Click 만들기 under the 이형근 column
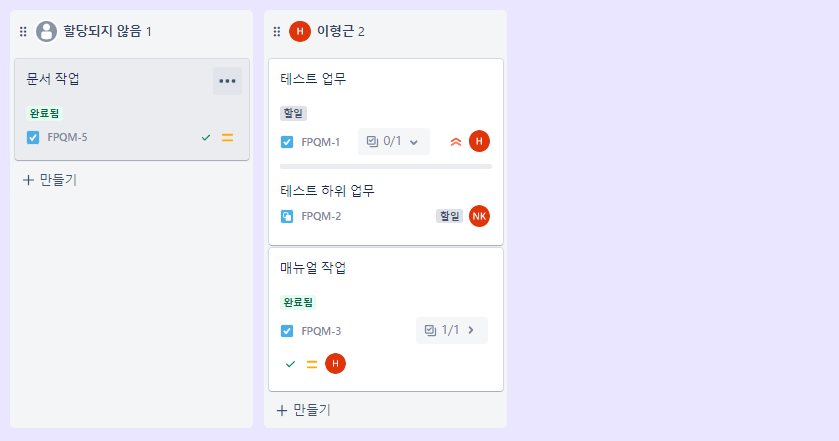Screen dimensions: 839x441 point(304,410)
